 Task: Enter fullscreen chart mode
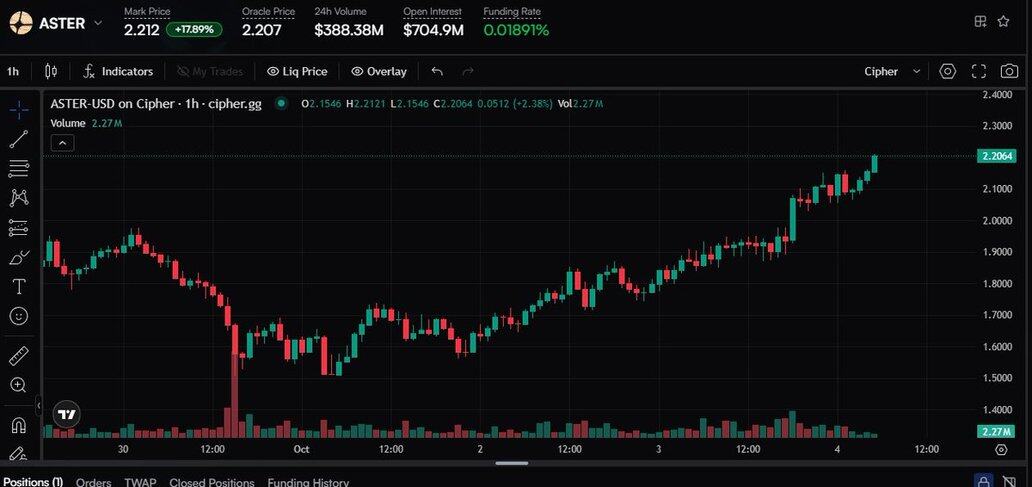point(979,71)
